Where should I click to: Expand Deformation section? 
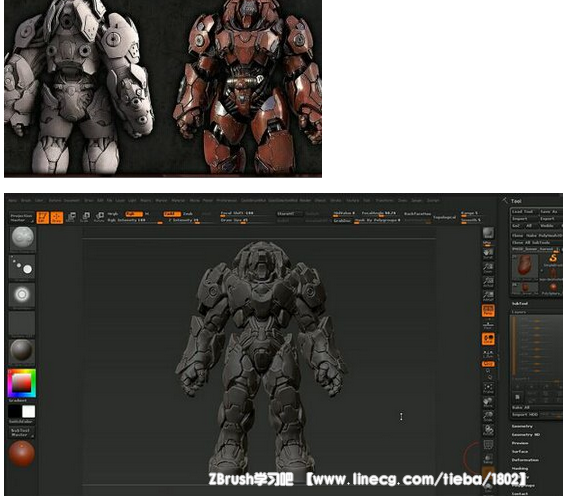tap(525, 460)
